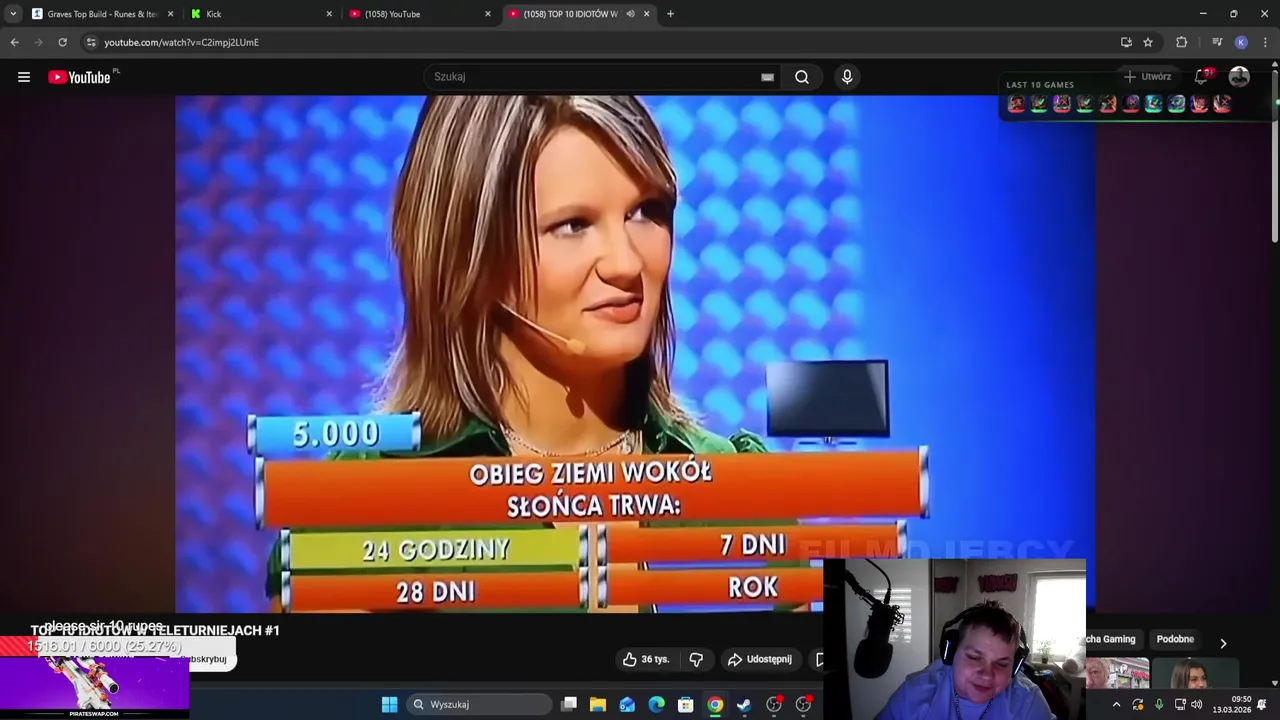
Task: Click the page vertical scrollbar thumb
Action: pos(1275,155)
